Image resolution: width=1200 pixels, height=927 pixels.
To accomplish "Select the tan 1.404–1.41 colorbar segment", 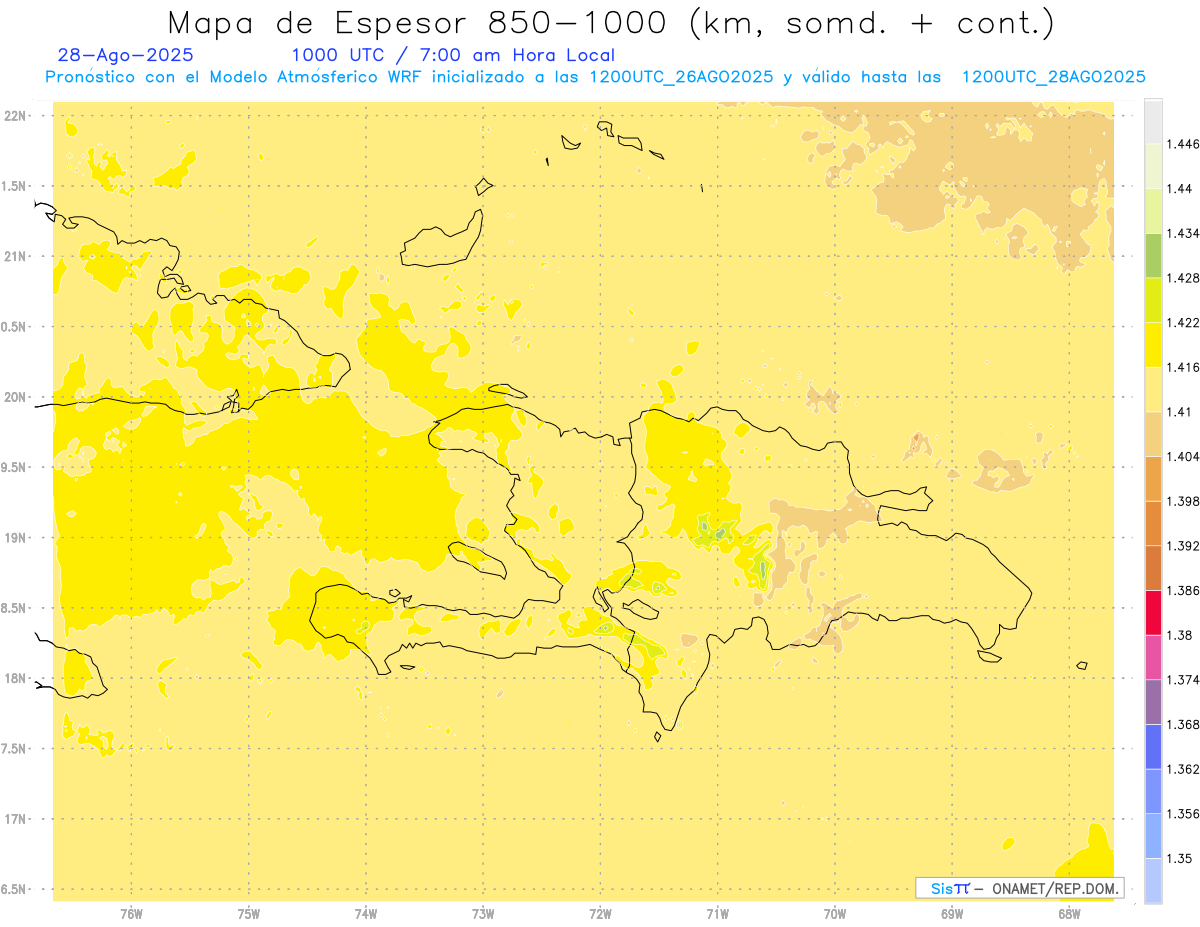I will tap(1153, 434).
